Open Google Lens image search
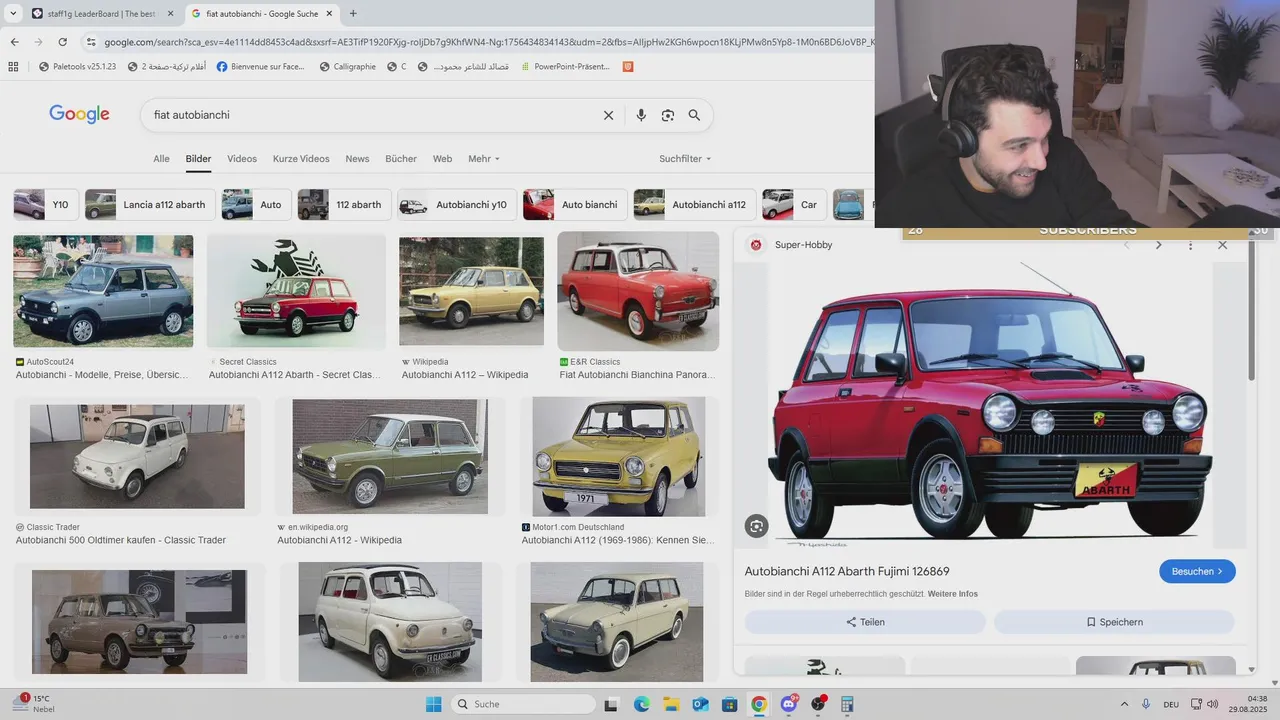Image resolution: width=1280 pixels, height=720 pixels. (x=668, y=115)
